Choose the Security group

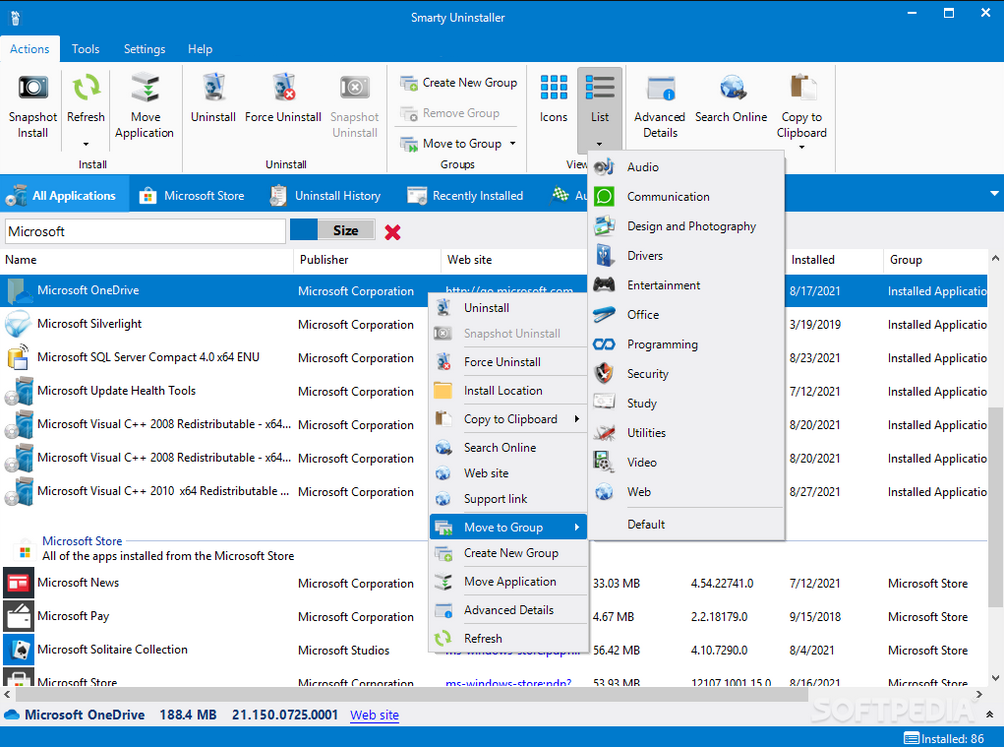[x=686, y=373]
